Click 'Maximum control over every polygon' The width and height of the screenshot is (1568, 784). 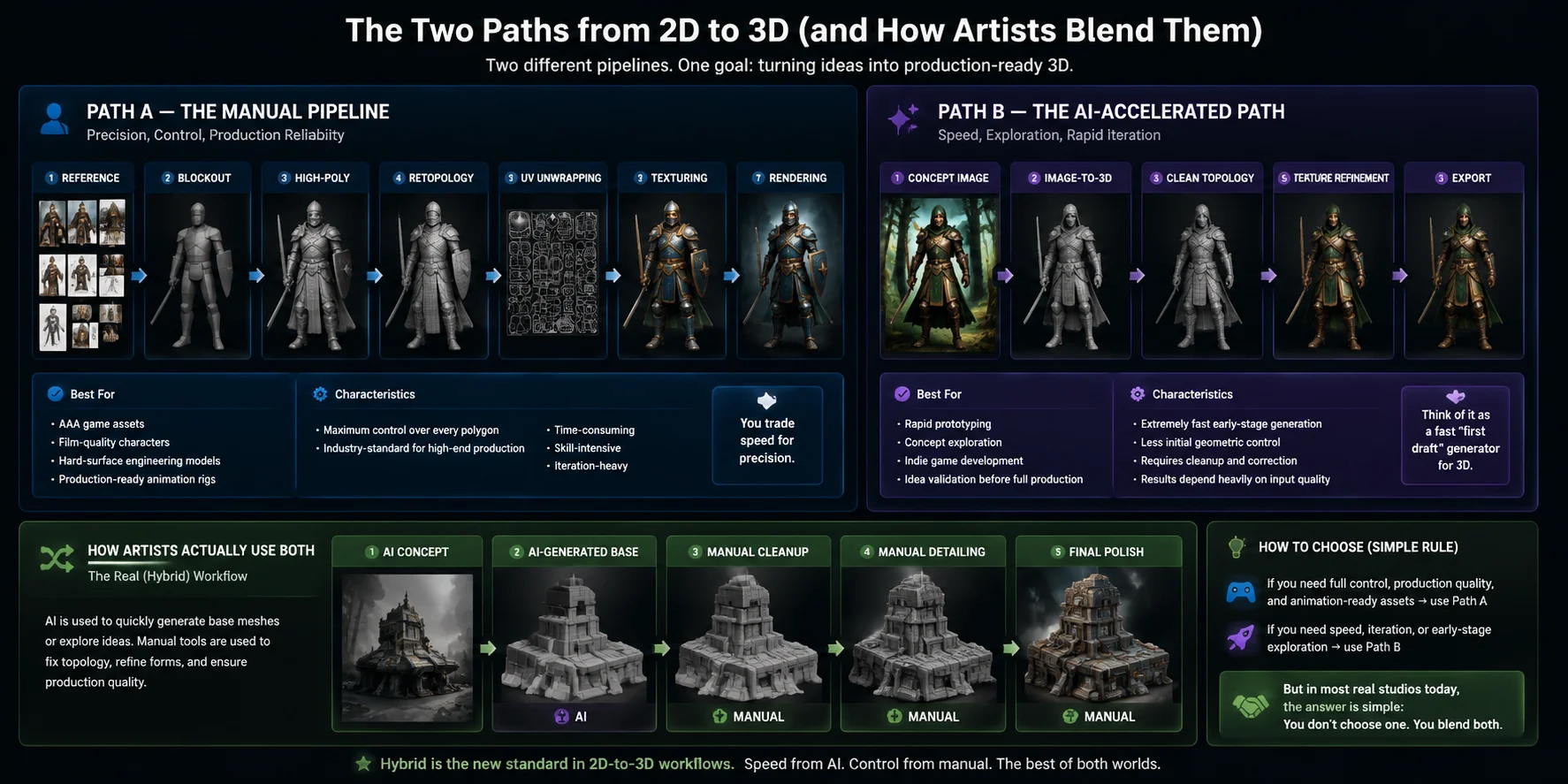click(x=411, y=430)
